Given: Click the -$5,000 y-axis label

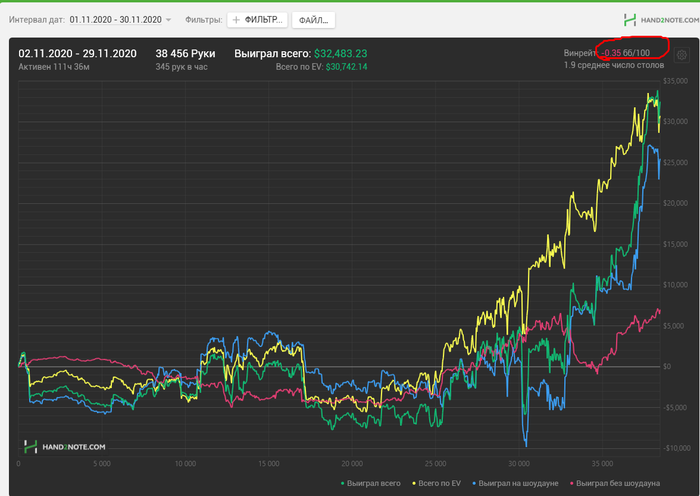Looking at the screenshot, I should pyautogui.click(x=674, y=408).
